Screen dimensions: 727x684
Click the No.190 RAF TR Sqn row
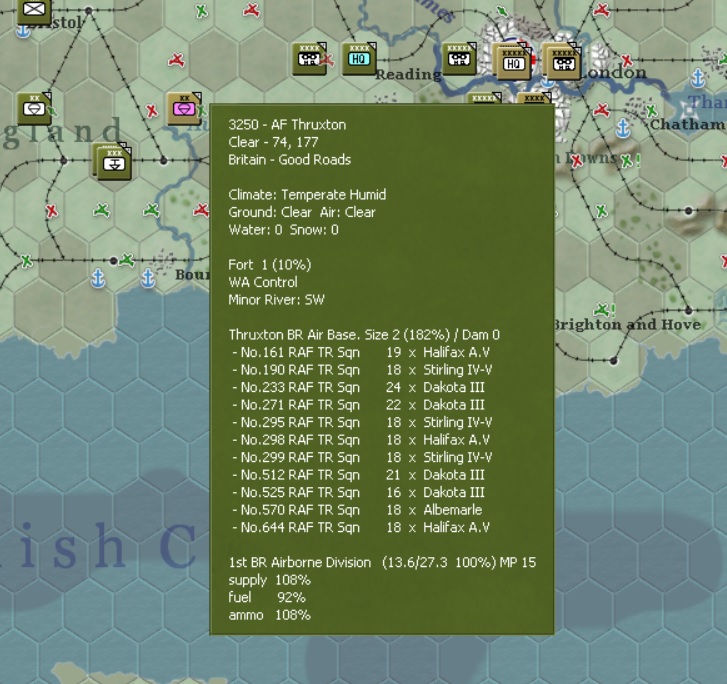point(362,370)
